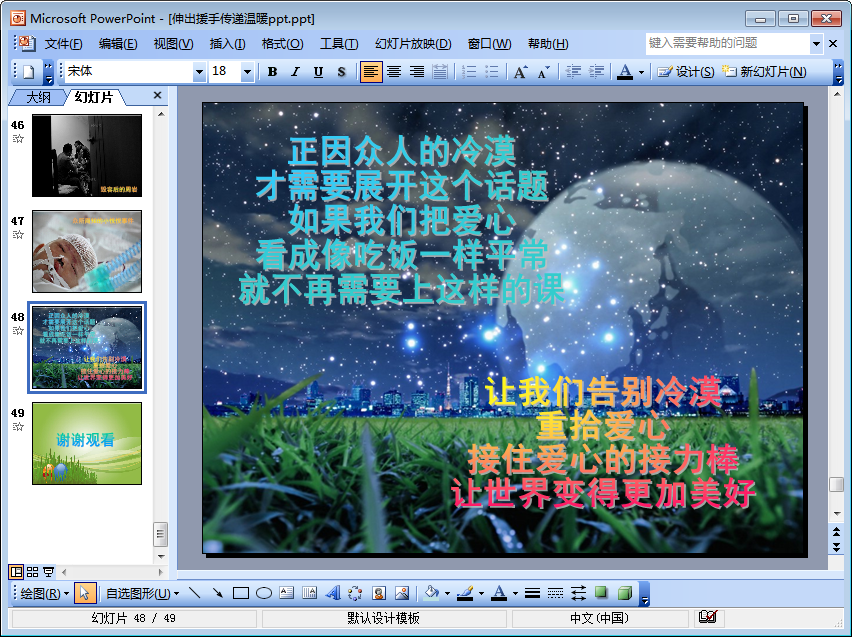This screenshot has width=852, height=637.
Task: Open the font name dropdown showing 宋体
Action: click(x=199, y=72)
